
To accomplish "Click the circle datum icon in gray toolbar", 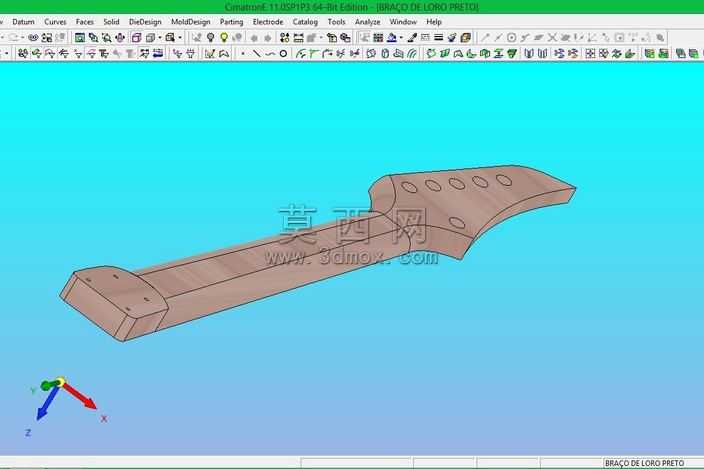I will [511, 38].
